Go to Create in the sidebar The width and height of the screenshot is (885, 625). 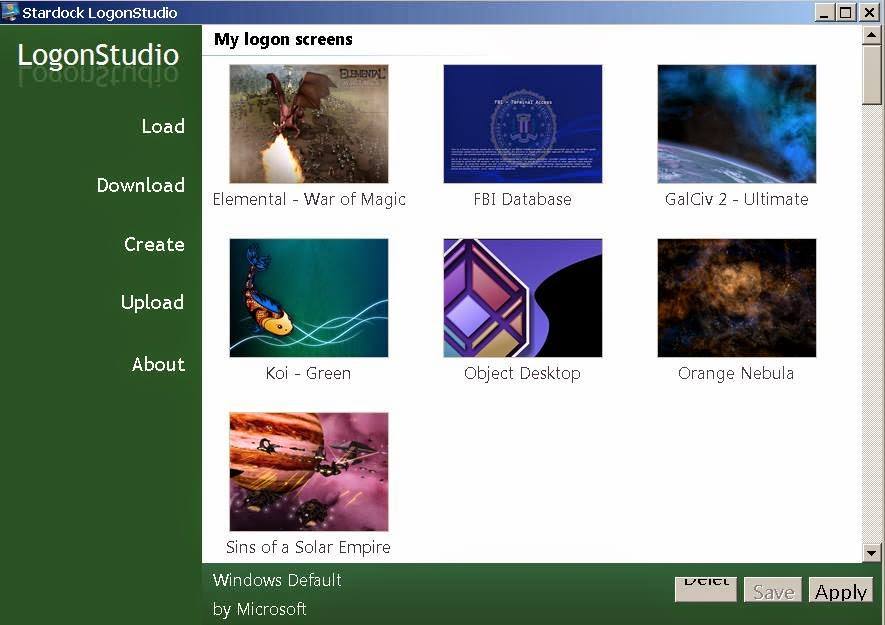[154, 244]
